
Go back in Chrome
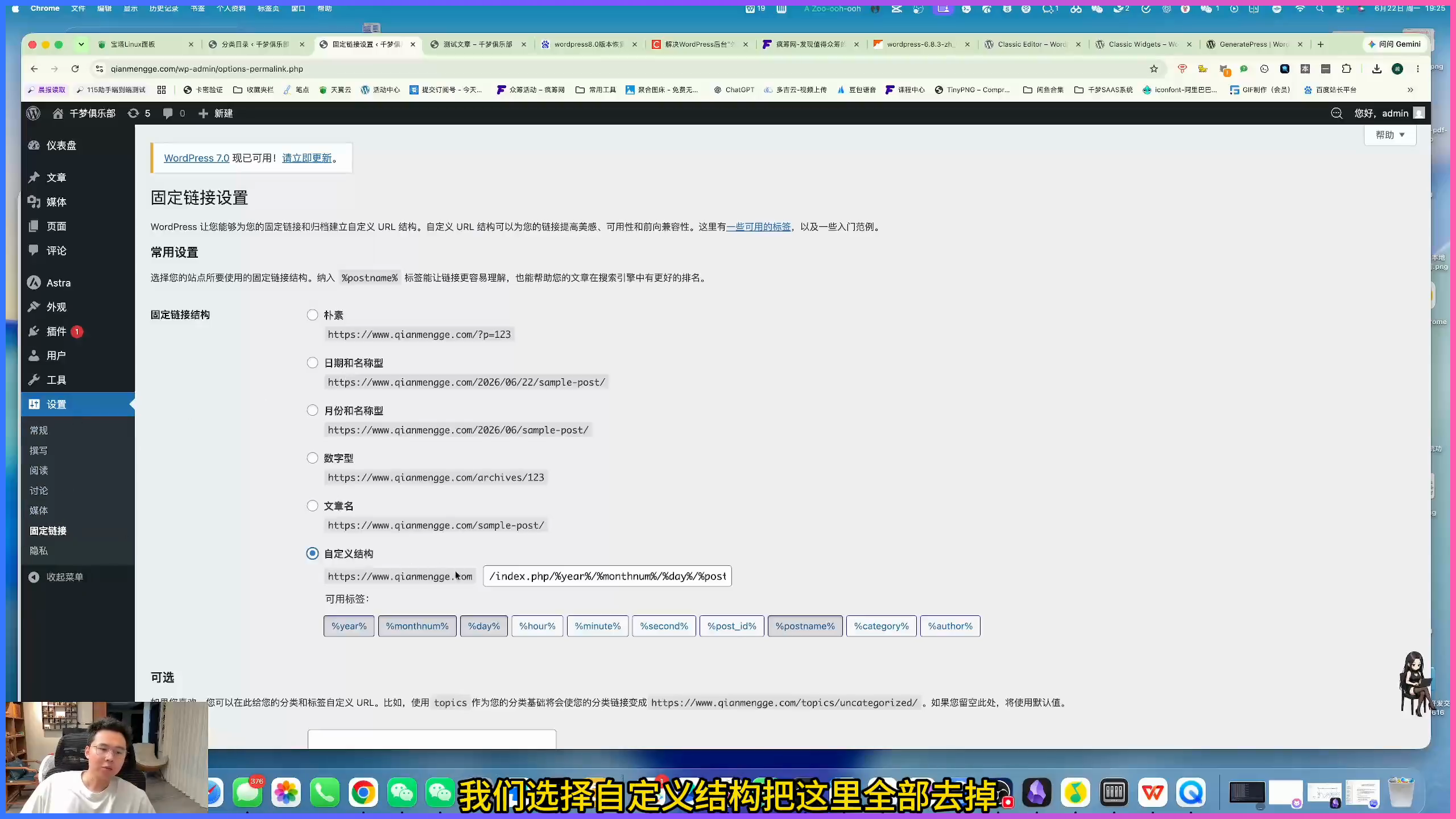[34, 69]
